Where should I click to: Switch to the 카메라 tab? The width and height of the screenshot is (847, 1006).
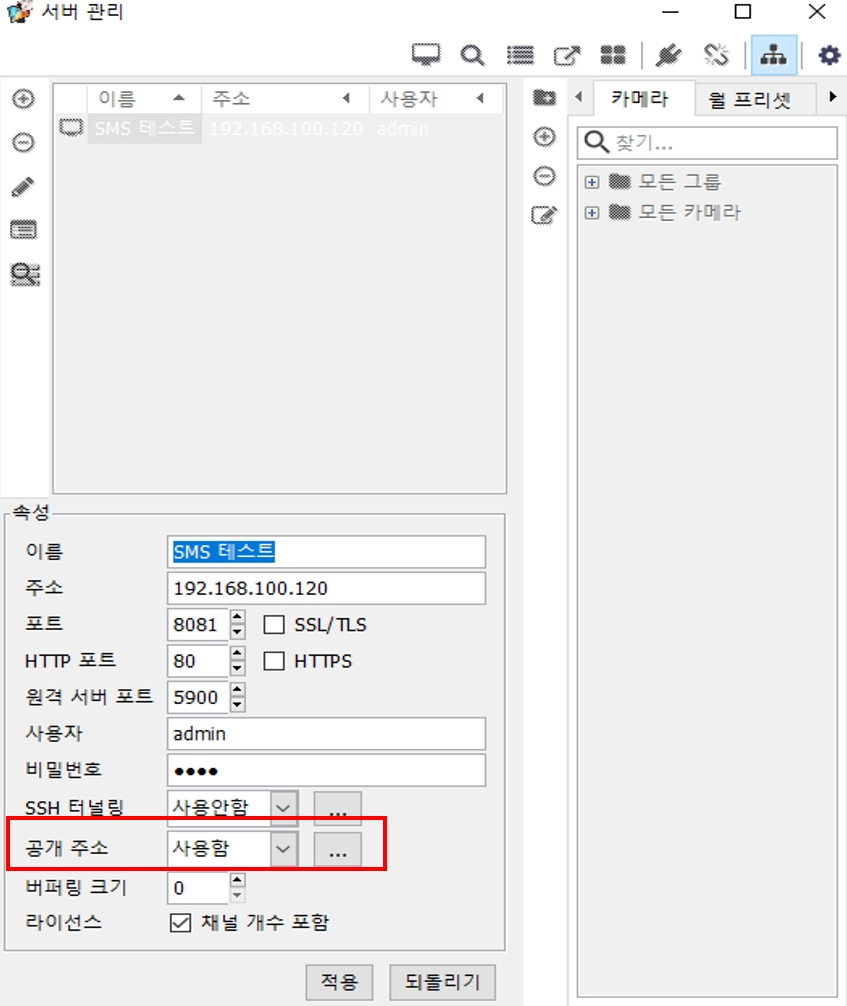click(x=639, y=100)
